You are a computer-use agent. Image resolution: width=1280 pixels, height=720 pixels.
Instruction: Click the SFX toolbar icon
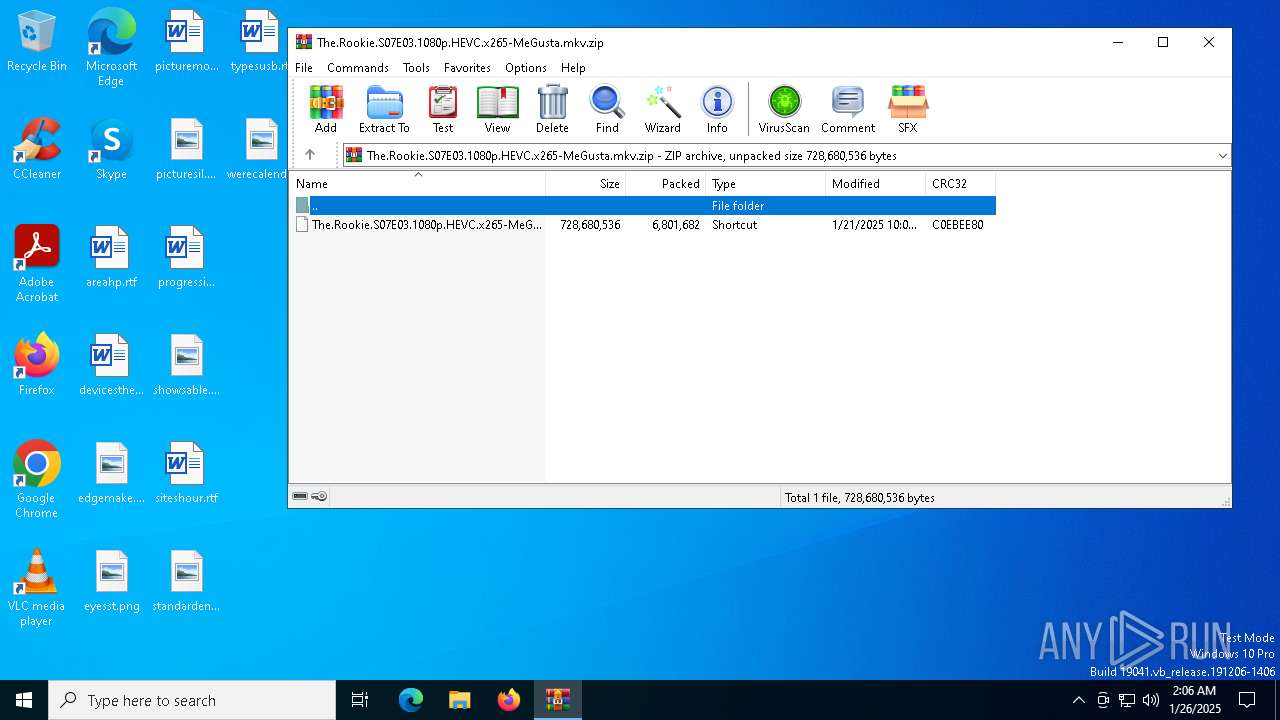coord(908,109)
